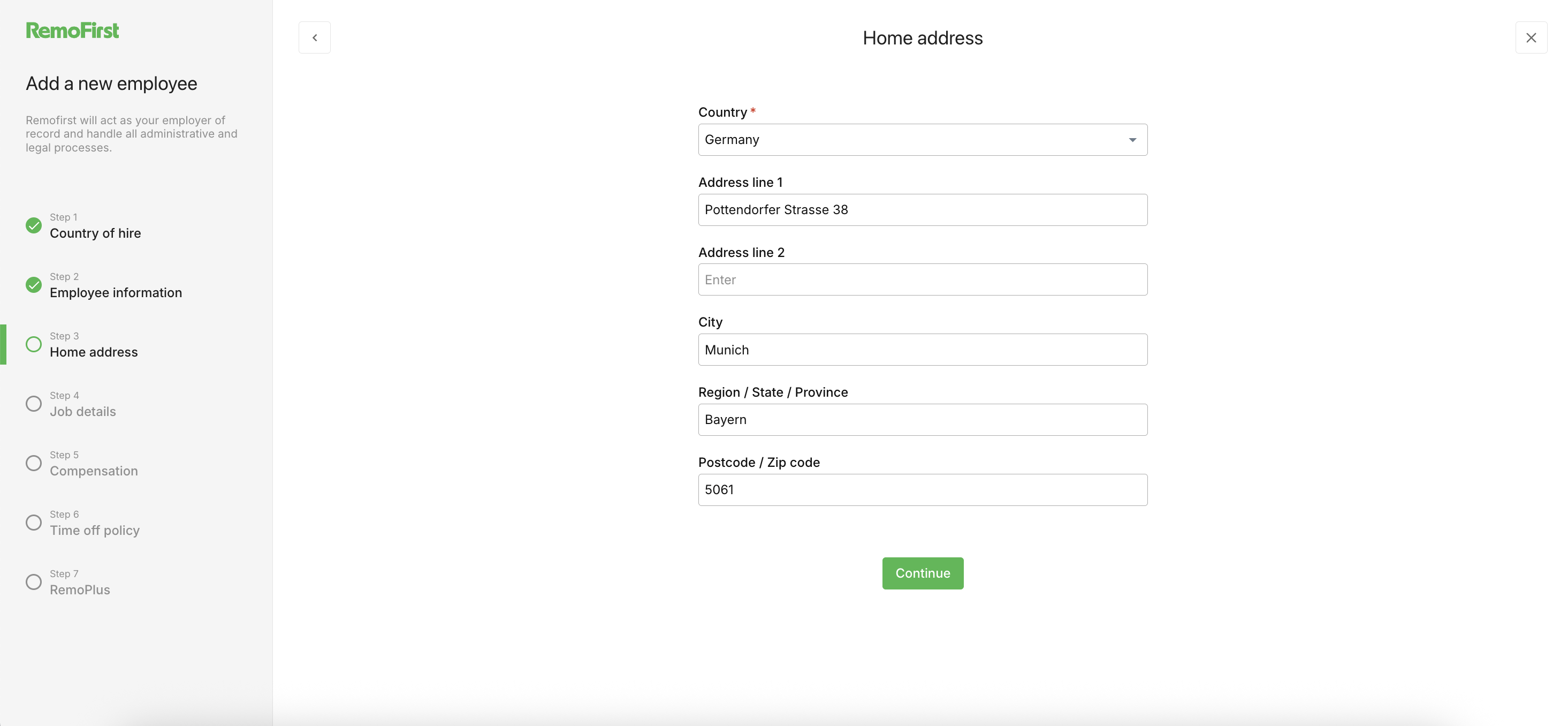Image resolution: width=1568 pixels, height=726 pixels.
Task: Click the RemoFirst logo
Action: 72,31
